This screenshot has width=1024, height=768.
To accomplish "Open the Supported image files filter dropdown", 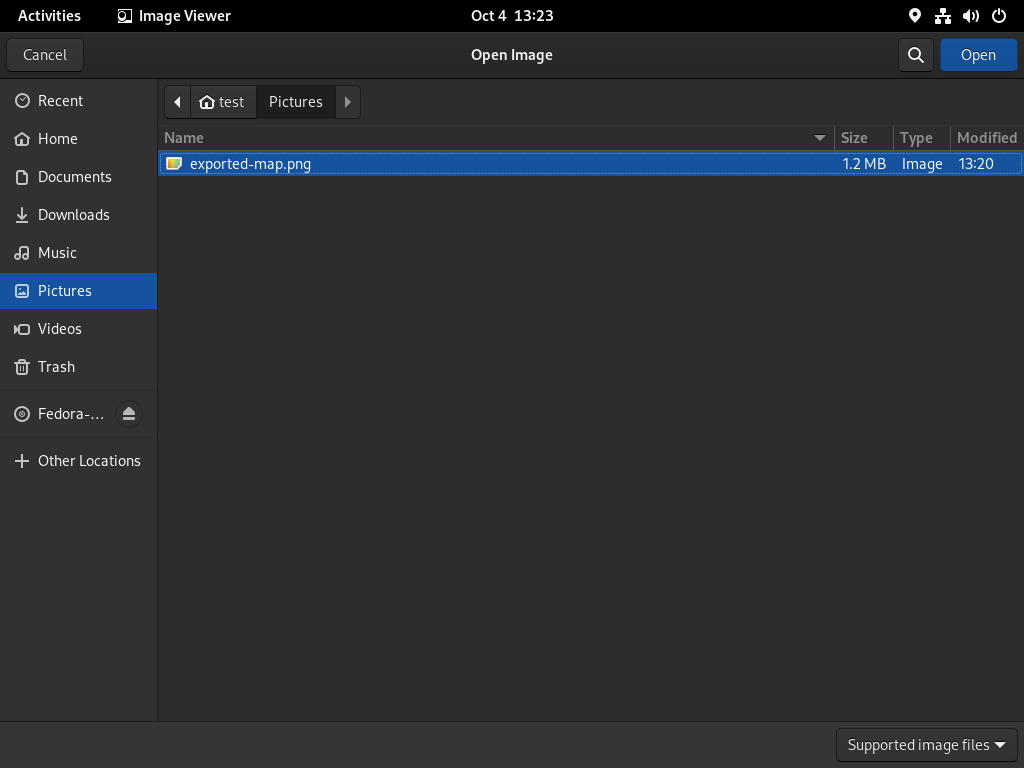I will pos(927,745).
